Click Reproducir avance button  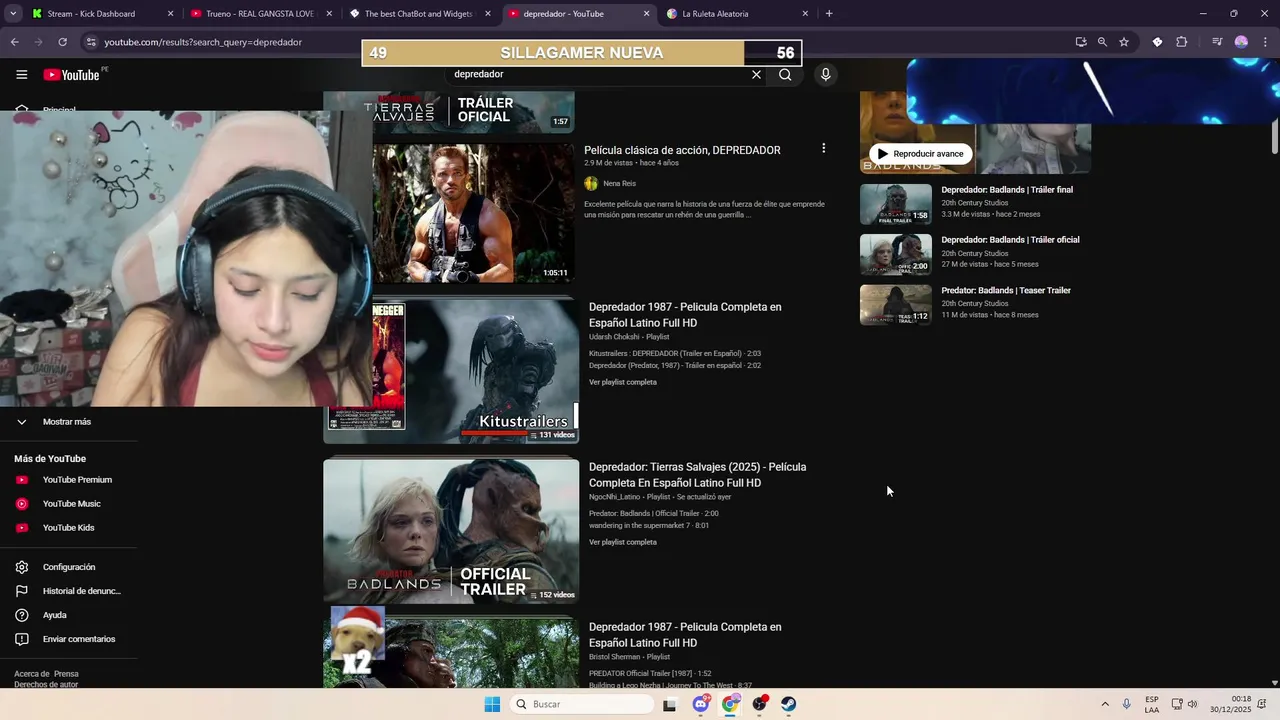(920, 154)
